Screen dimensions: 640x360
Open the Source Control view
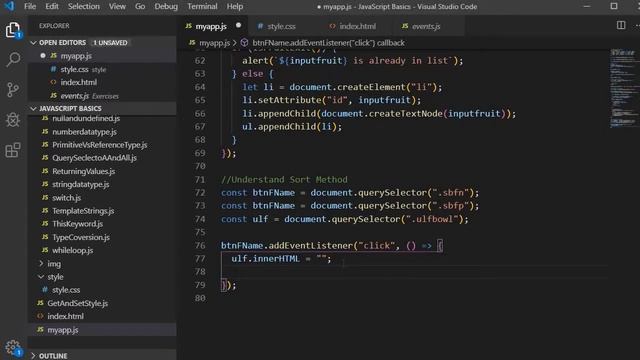coord(13,89)
